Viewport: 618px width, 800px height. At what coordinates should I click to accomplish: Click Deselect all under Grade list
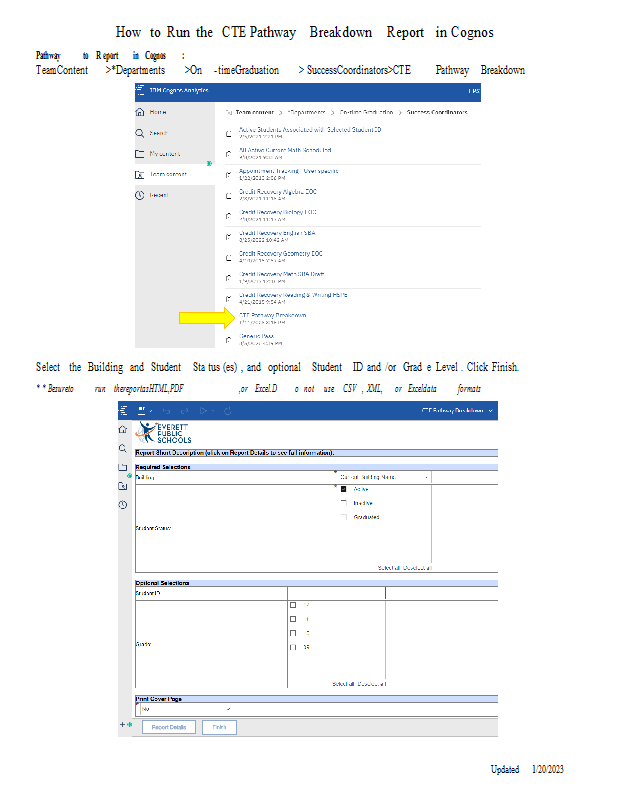372,684
